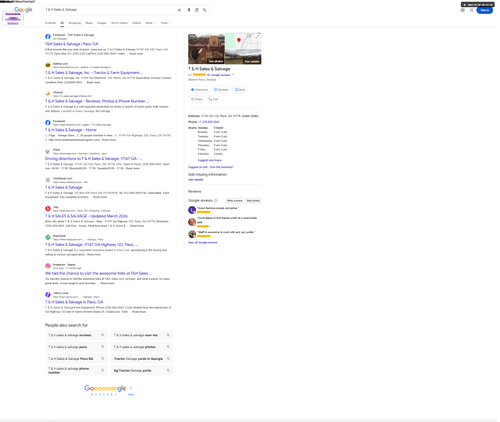500x422 pixels.
Task: Click the purple L reviewer avatar
Action: [x=192, y=210]
